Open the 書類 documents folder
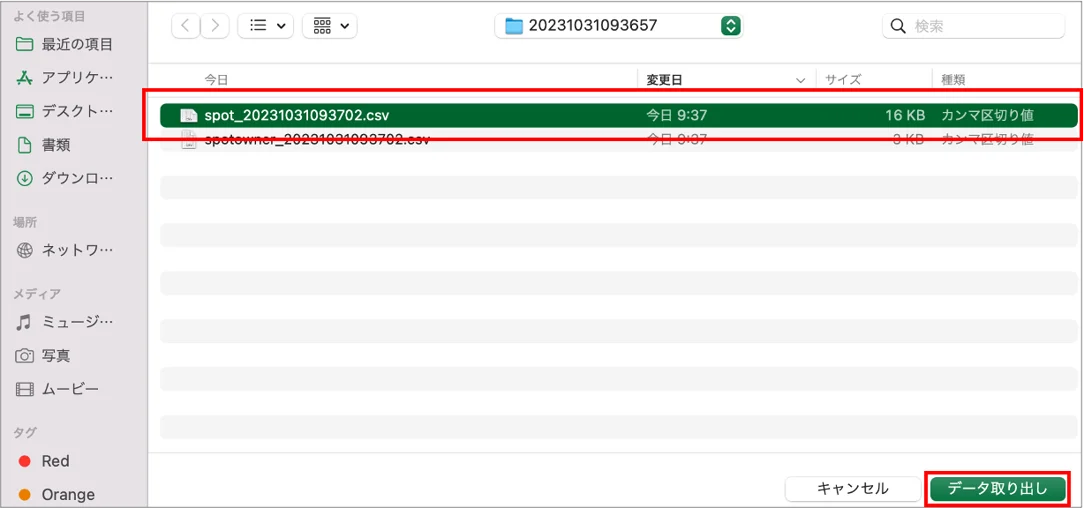Viewport: 1084px width, 508px height. (43, 145)
